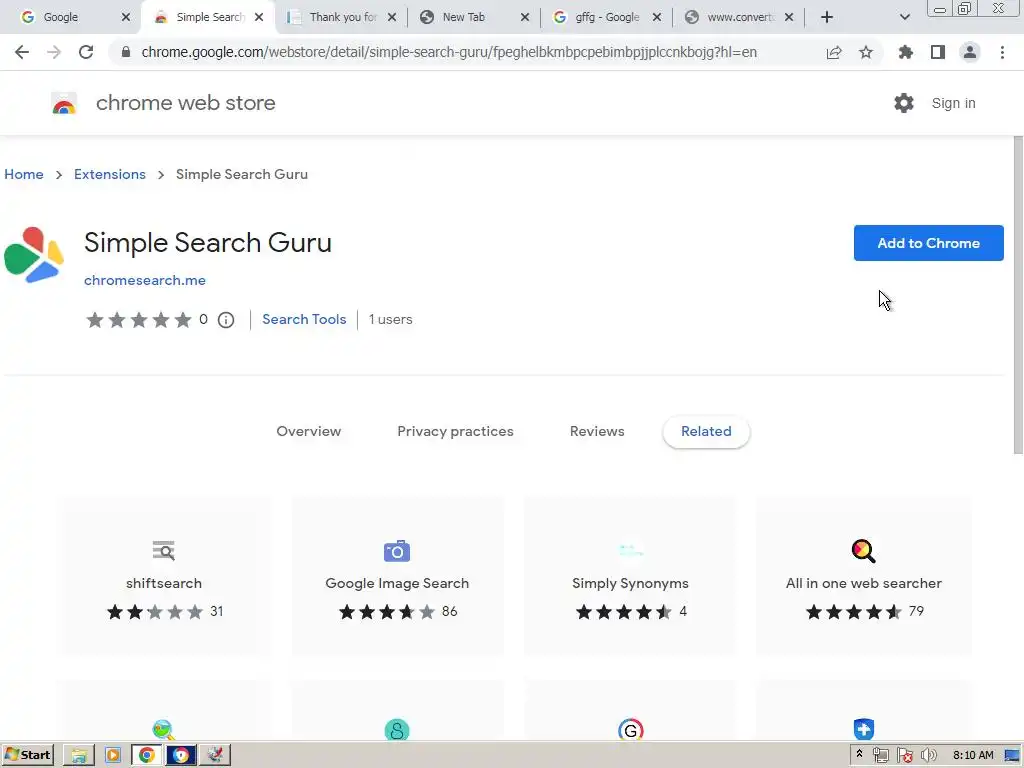Open the Chrome profile avatar
Viewport: 1024px width, 768px height.
[x=970, y=52]
